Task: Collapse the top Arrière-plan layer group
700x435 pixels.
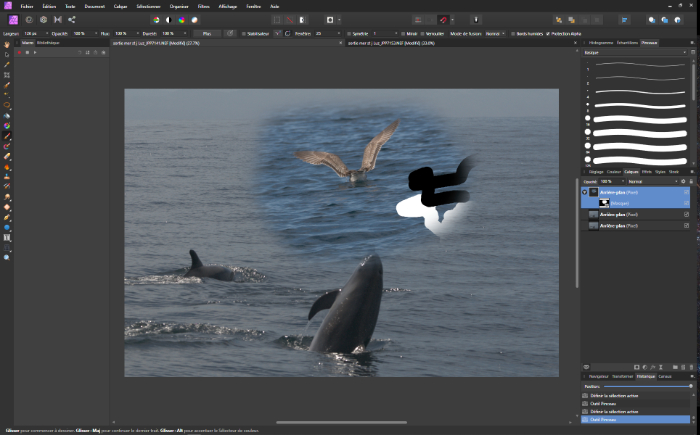Action: pyautogui.click(x=584, y=191)
